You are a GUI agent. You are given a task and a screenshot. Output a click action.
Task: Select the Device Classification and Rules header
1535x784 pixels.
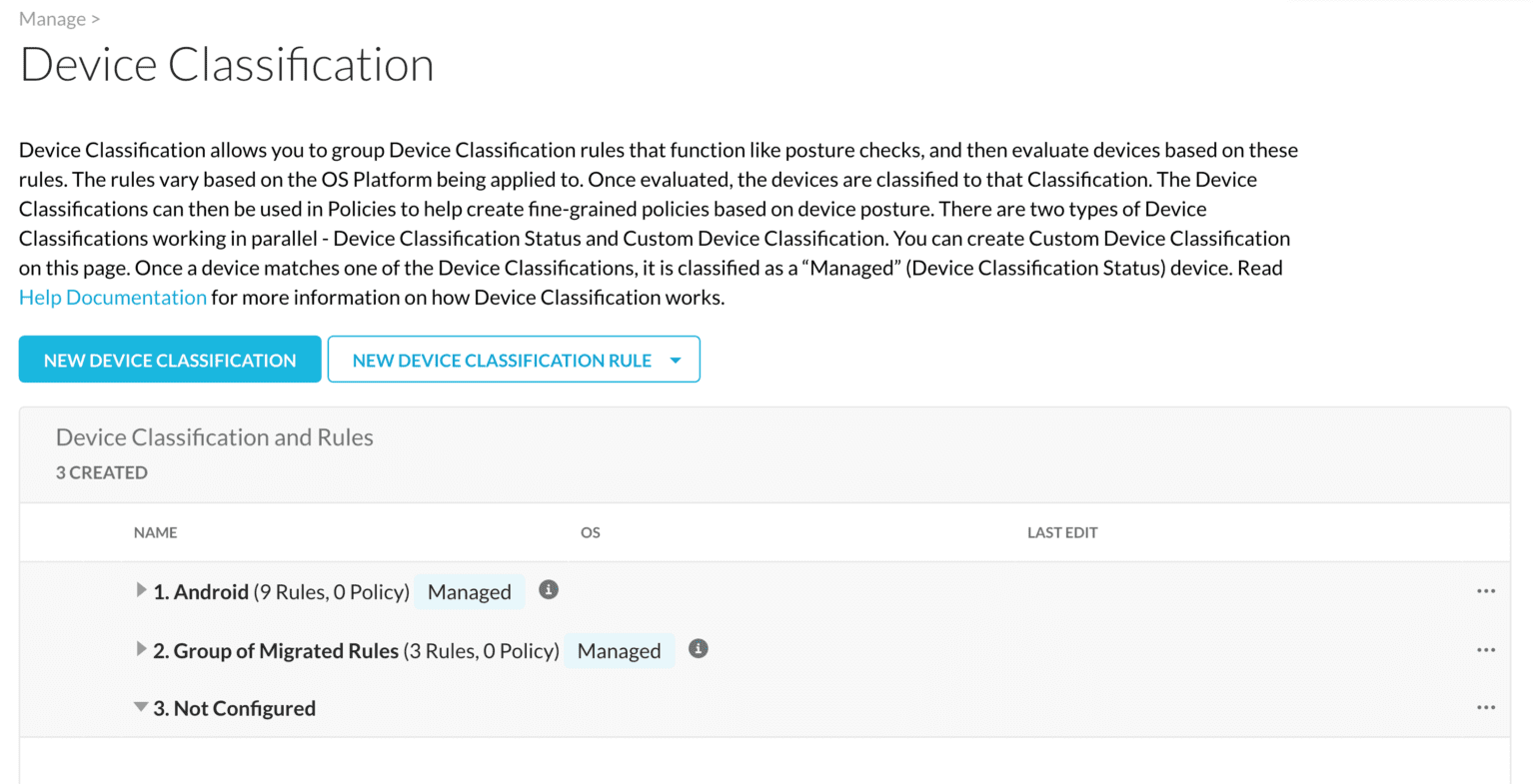point(214,436)
